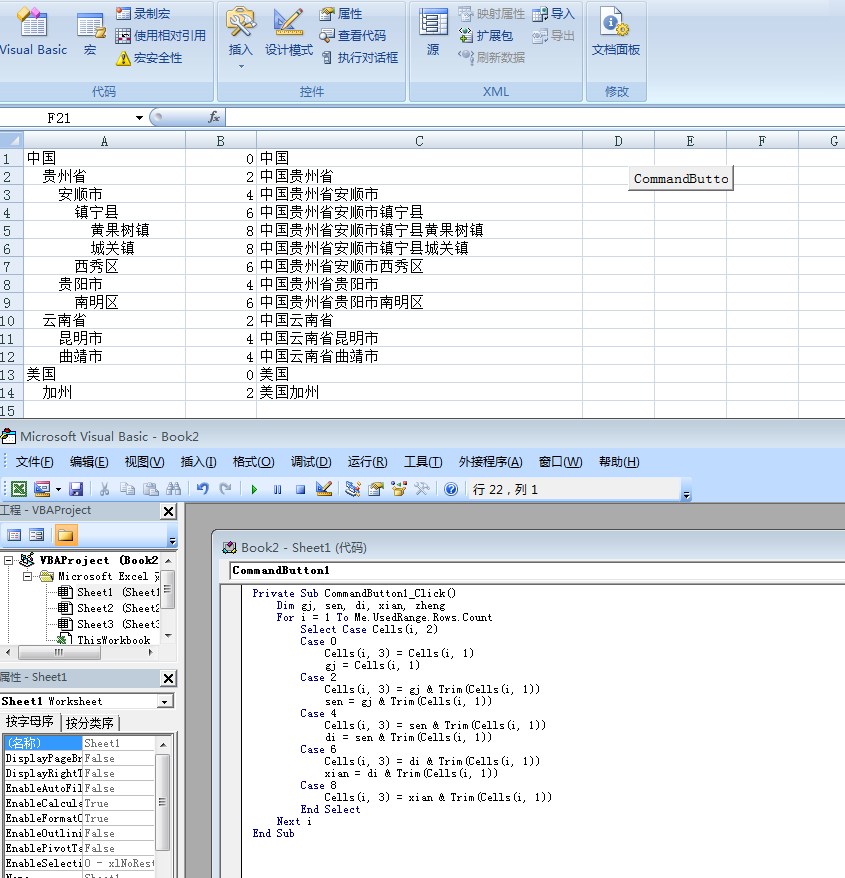The height and width of the screenshot is (878, 845).
Task: Open 宏安全性 macro security settings
Action: pos(149,58)
